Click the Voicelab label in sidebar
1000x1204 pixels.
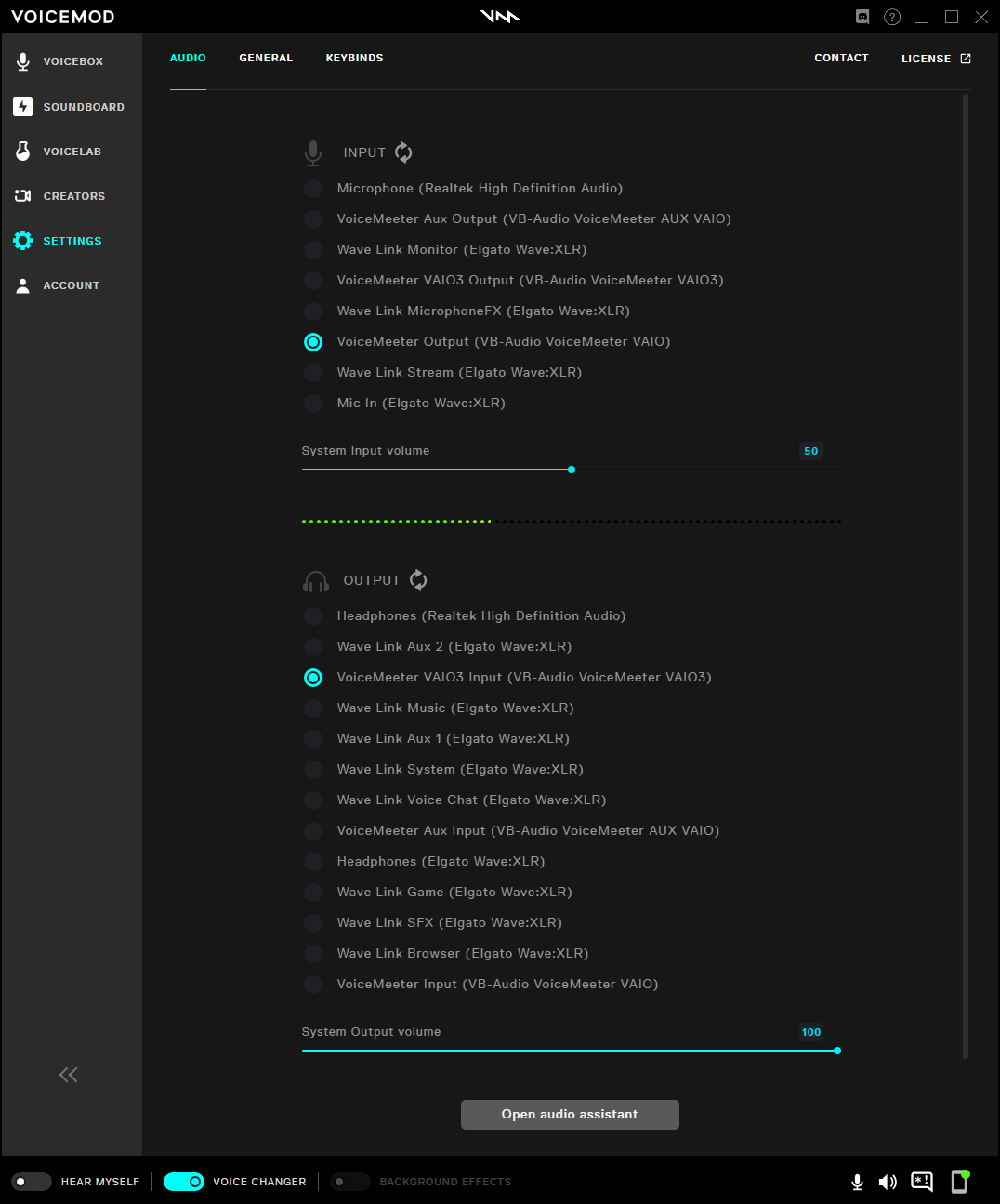(72, 152)
